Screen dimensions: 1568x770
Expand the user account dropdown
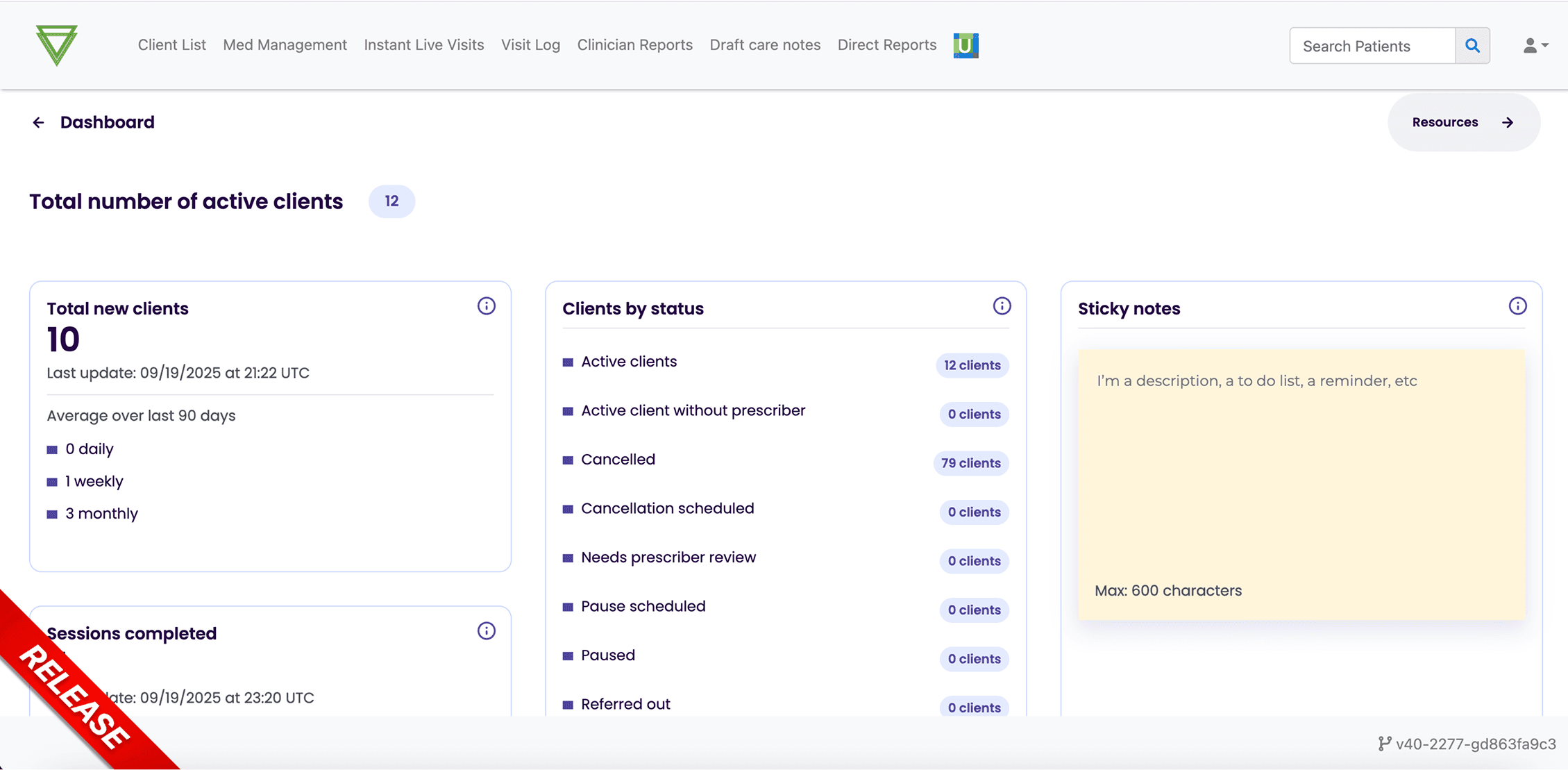point(1535,46)
